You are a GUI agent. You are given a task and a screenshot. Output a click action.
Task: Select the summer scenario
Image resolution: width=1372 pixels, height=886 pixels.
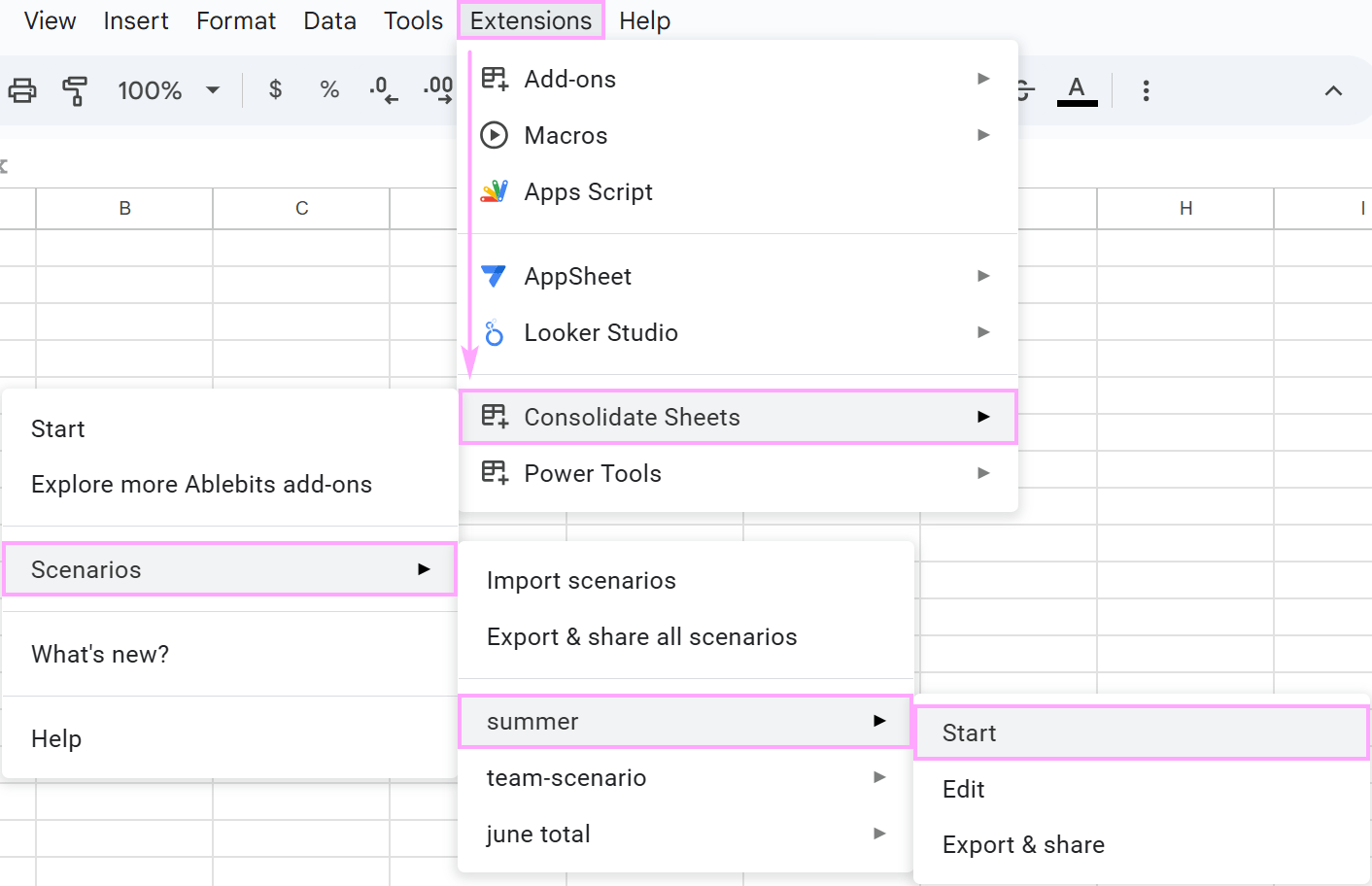[x=686, y=721]
